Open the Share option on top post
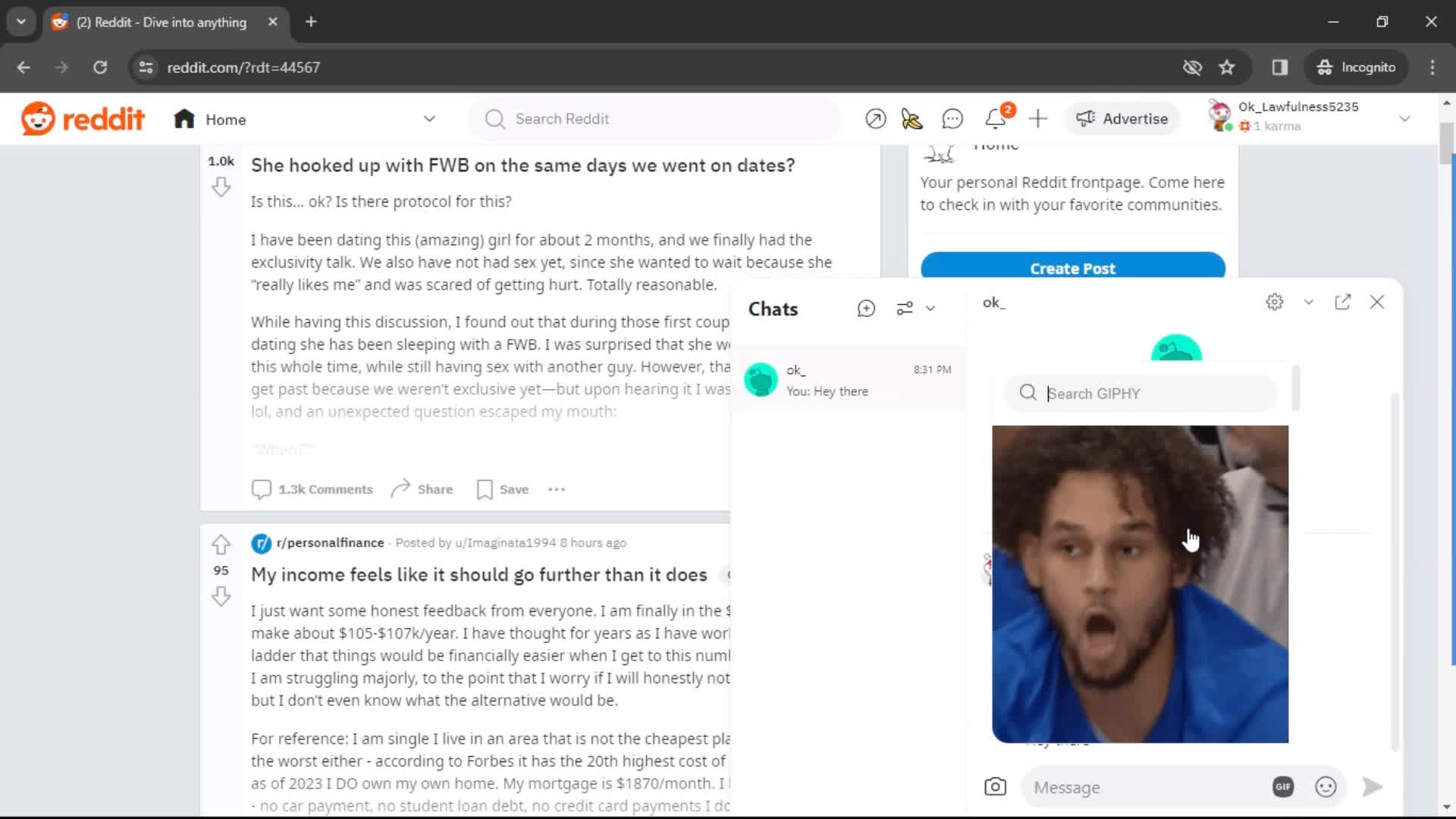 click(x=421, y=489)
